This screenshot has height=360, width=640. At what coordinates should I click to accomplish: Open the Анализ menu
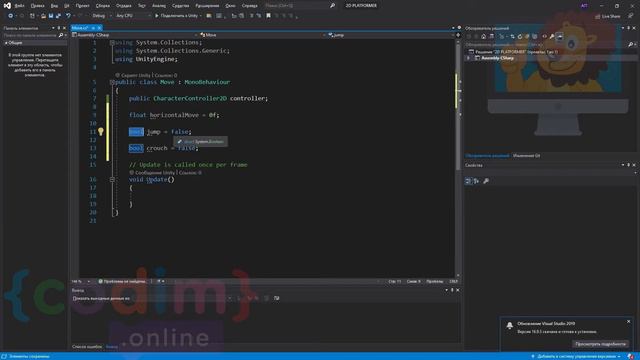[159, 6]
